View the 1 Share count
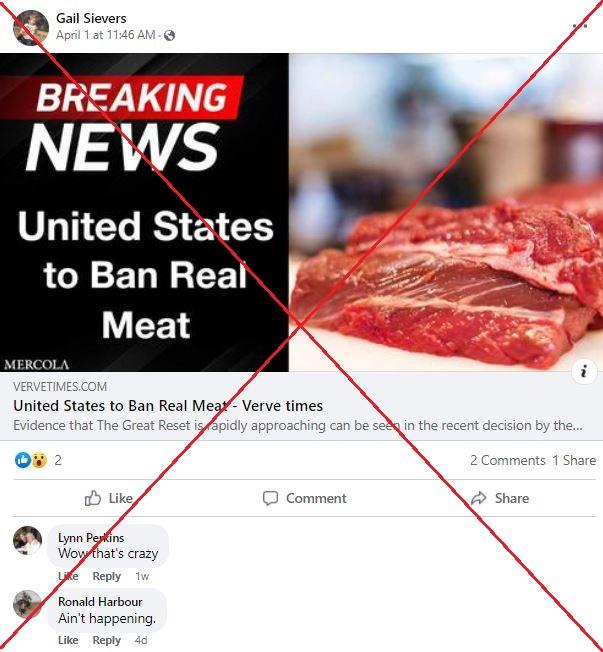Image resolution: width=603 pixels, height=652 pixels. click(x=574, y=460)
